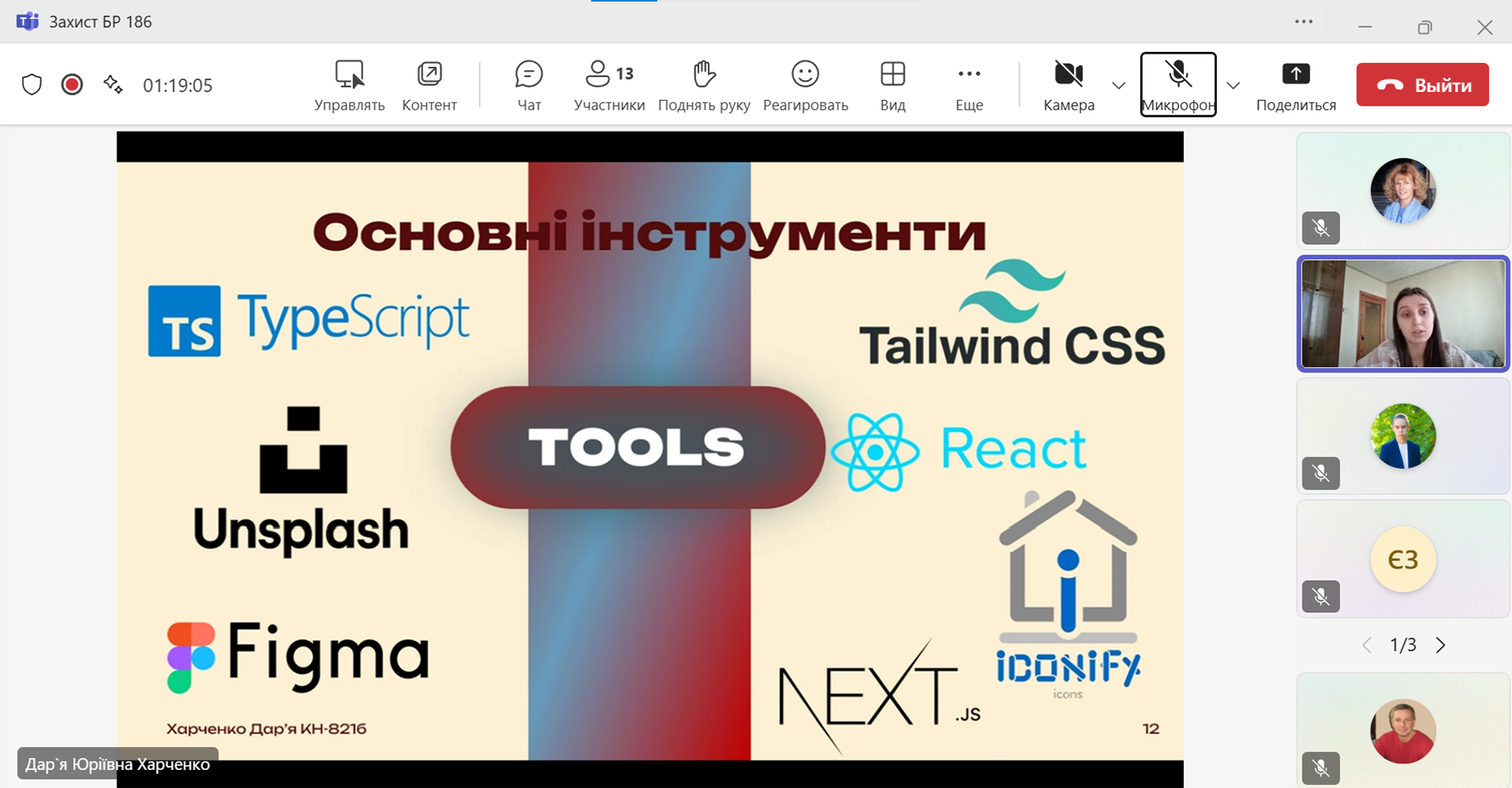
Task: Open the Еще more actions menu
Action: pos(969,84)
